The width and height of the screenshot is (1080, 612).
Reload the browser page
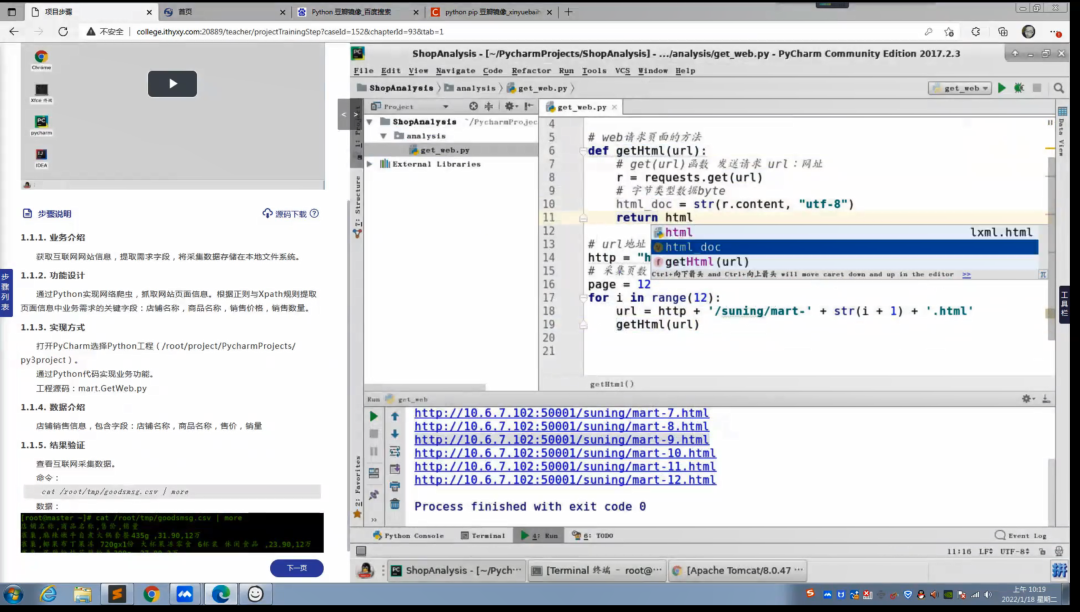[63, 32]
